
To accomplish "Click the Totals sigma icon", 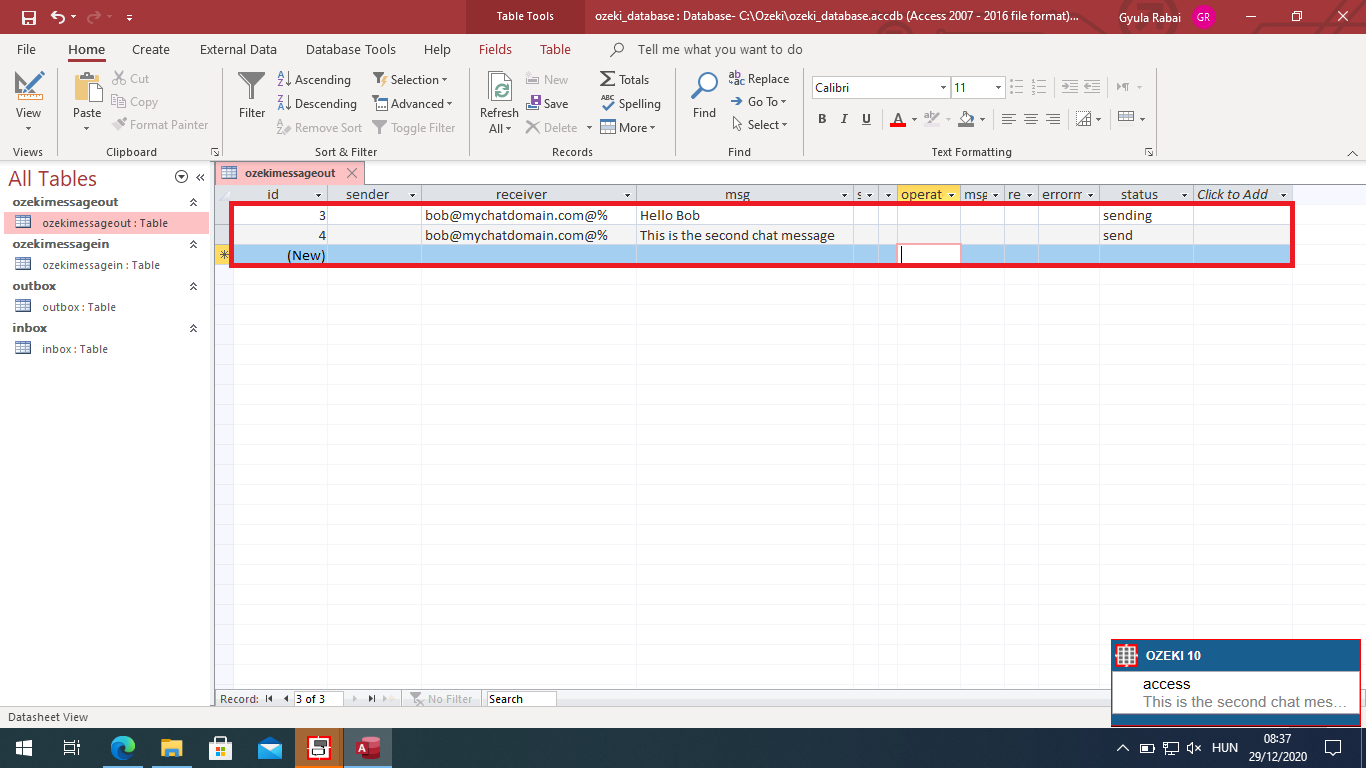I will click(608, 79).
